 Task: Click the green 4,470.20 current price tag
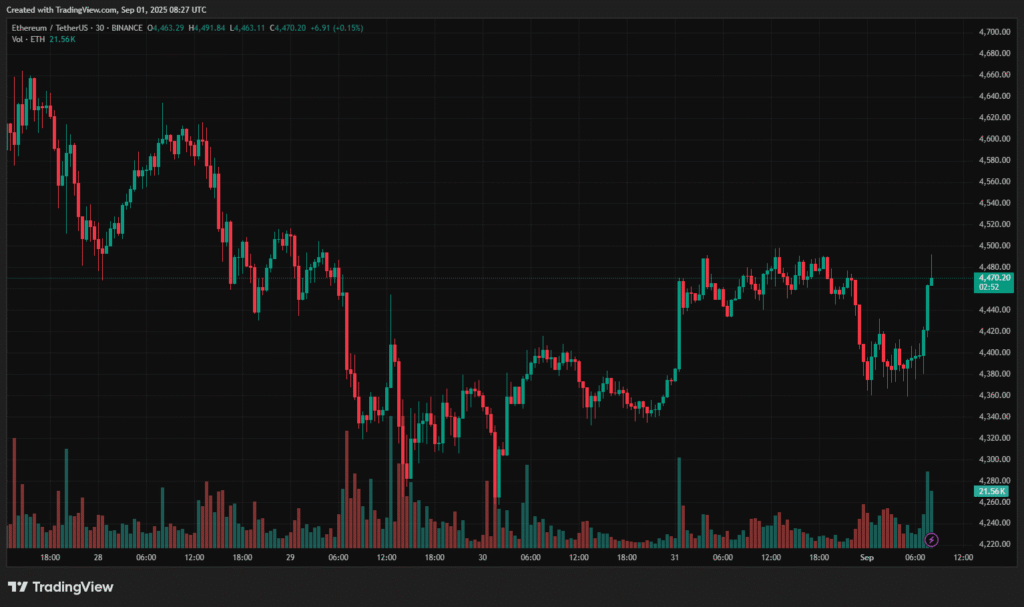pyautogui.click(x=994, y=278)
